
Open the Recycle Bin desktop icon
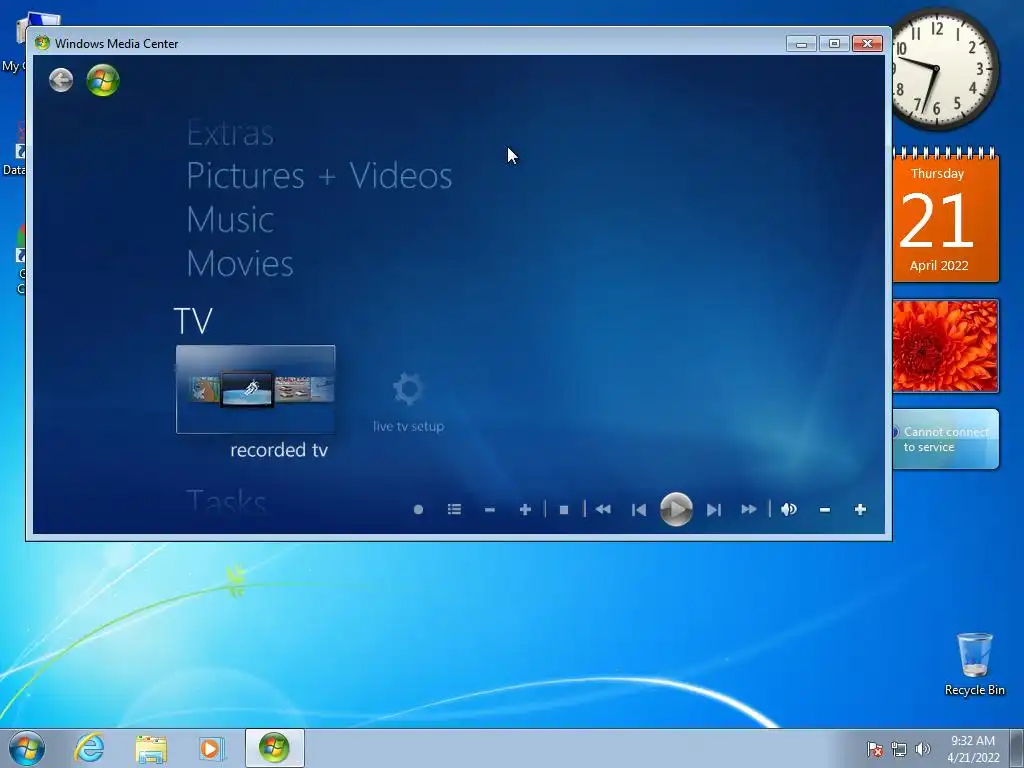(974, 664)
